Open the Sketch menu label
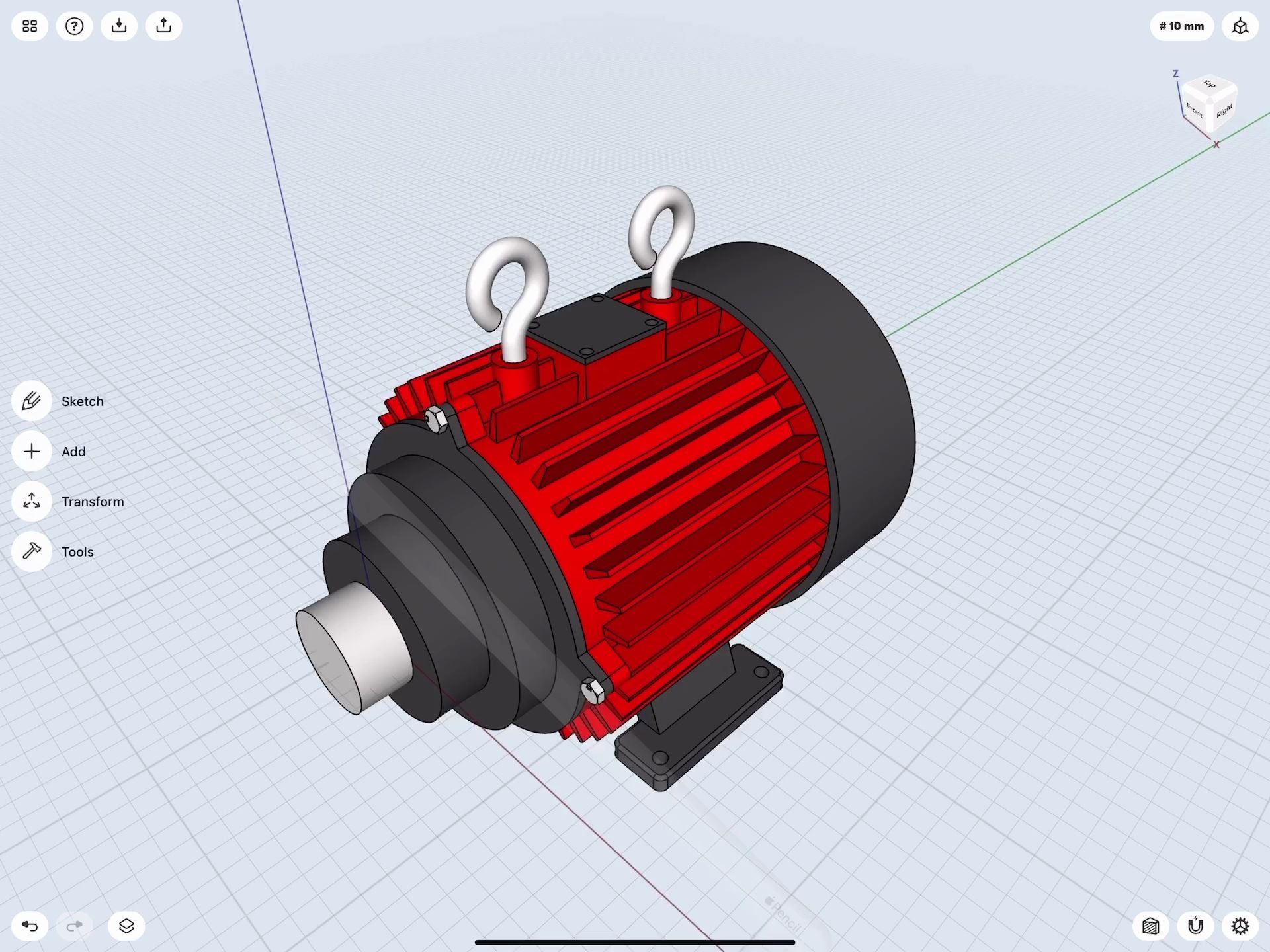The image size is (1270, 952). (x=83, y=401)
